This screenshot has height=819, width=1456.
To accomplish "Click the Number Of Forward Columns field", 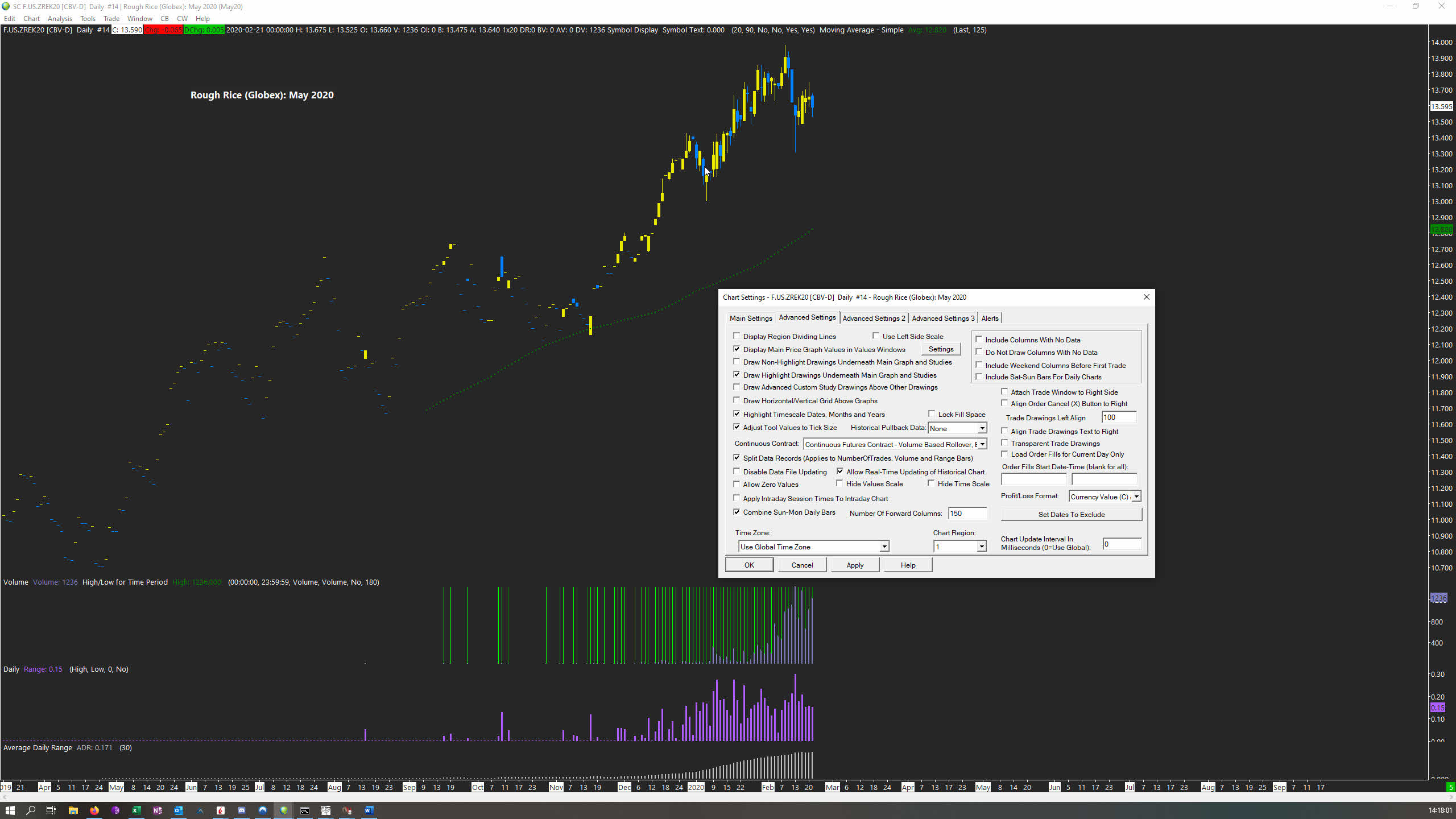I will click(x=967, y=513).
